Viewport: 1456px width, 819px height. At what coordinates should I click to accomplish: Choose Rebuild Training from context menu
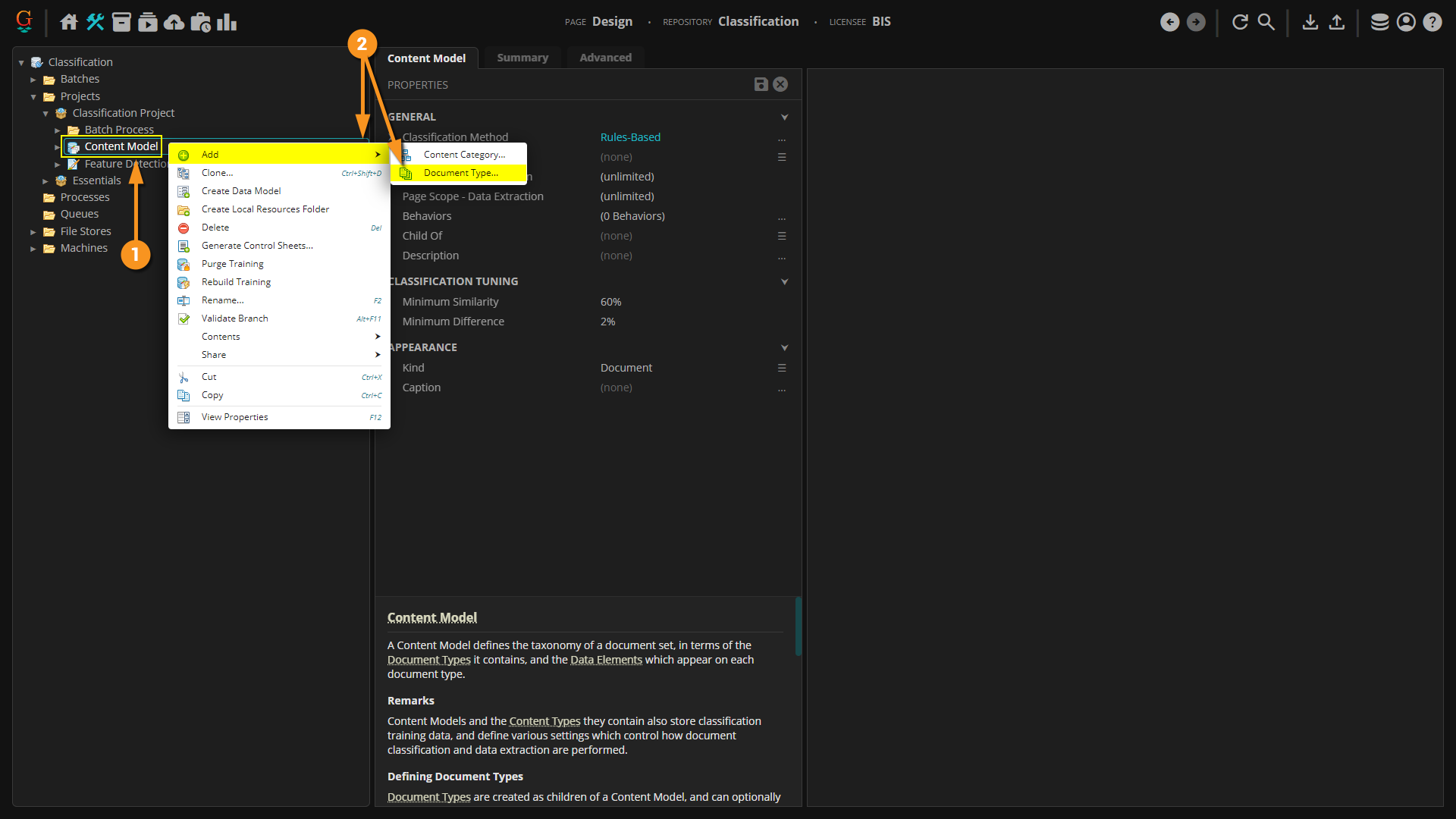[236, 282]
